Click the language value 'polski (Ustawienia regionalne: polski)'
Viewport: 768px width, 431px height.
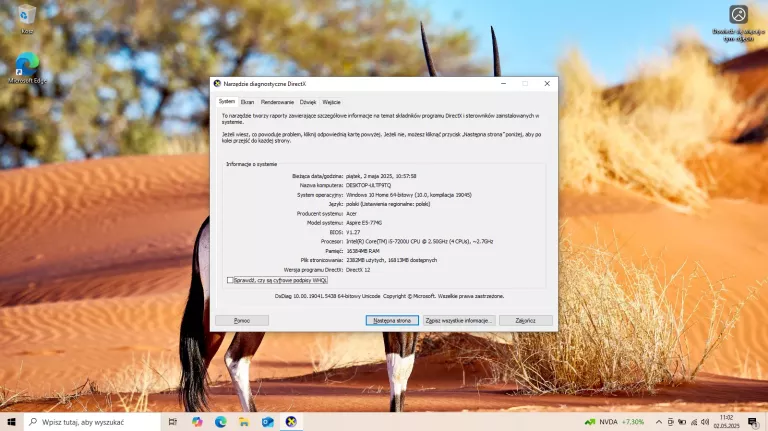[388, 204]
